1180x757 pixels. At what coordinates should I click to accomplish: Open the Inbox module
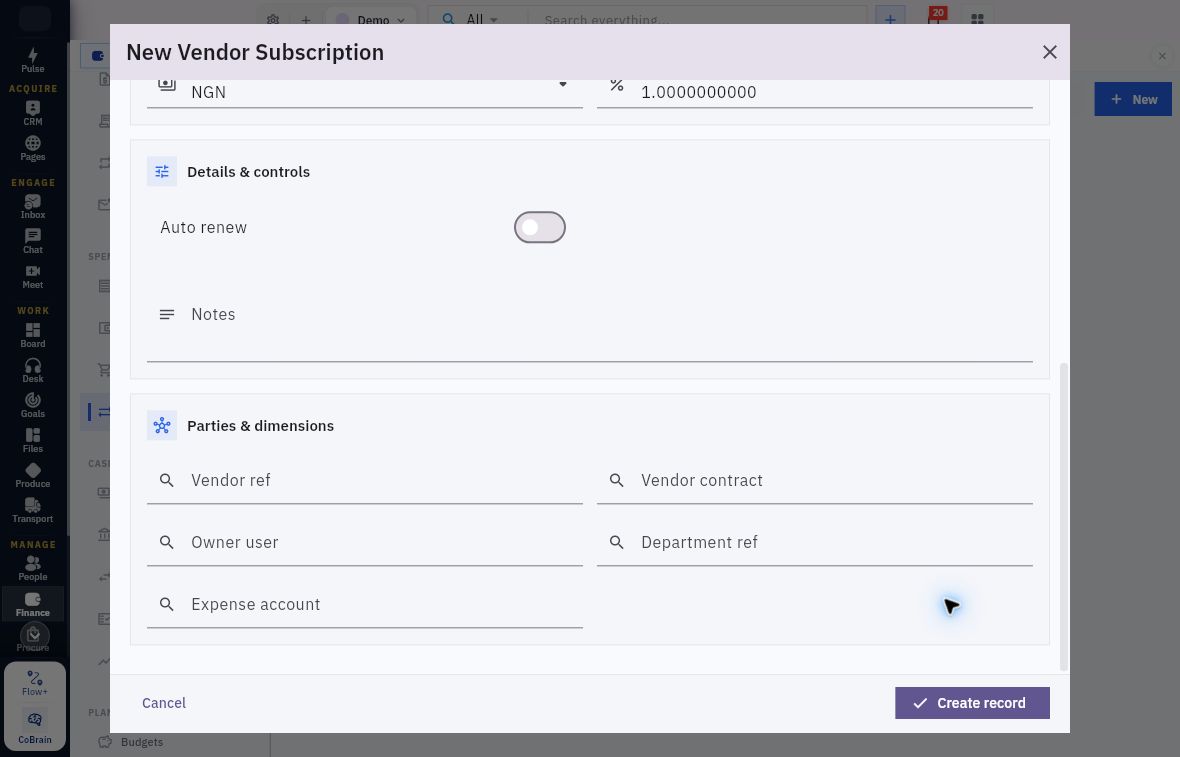click(32, 206)
